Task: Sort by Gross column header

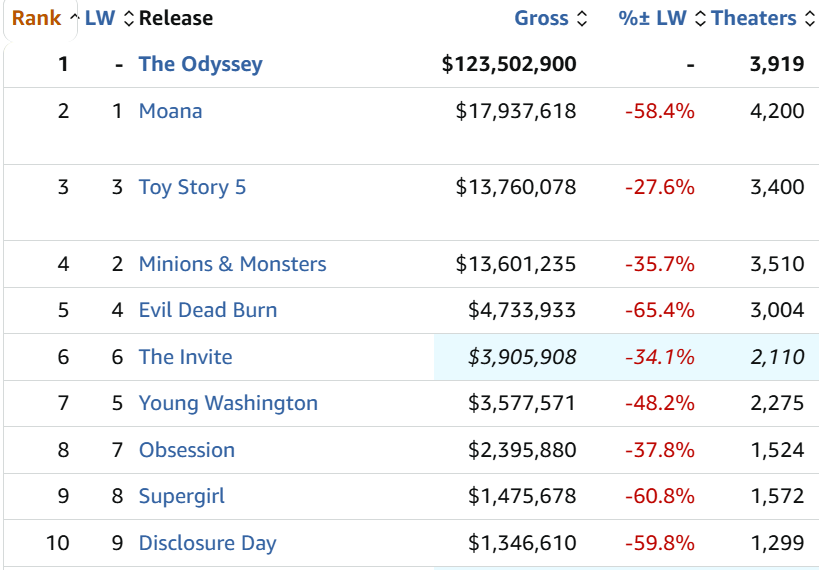Action: point(541,18)
